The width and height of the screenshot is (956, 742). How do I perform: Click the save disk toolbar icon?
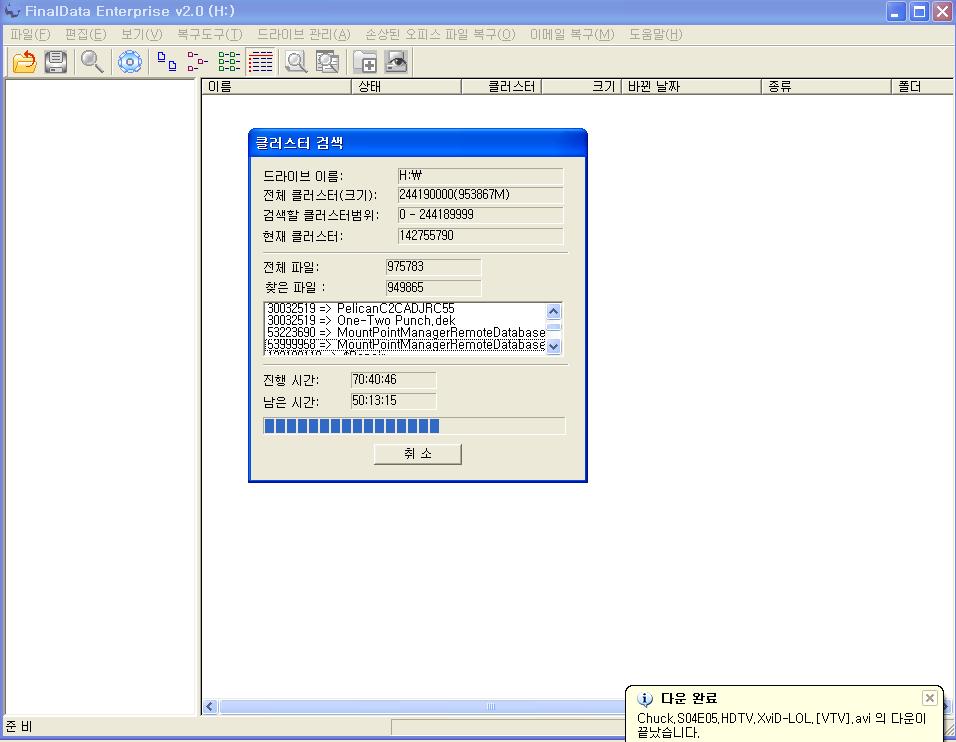(56, 62)
